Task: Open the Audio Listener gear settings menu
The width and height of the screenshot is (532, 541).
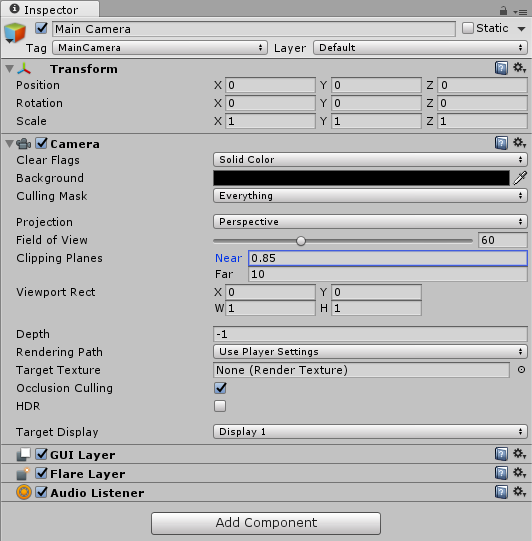Action: [519, 492]
